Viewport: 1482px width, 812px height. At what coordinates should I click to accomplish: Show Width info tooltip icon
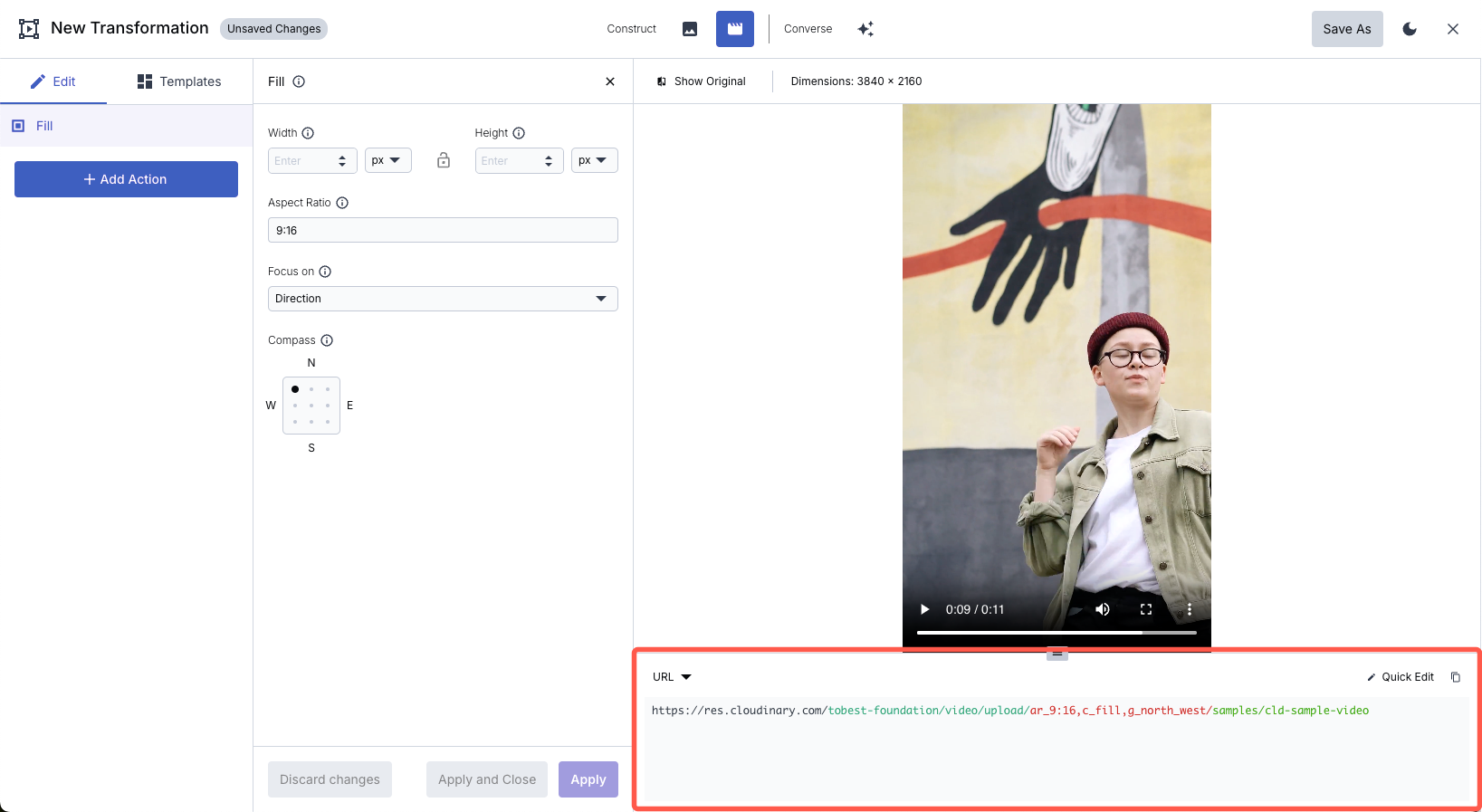[308, 133]
